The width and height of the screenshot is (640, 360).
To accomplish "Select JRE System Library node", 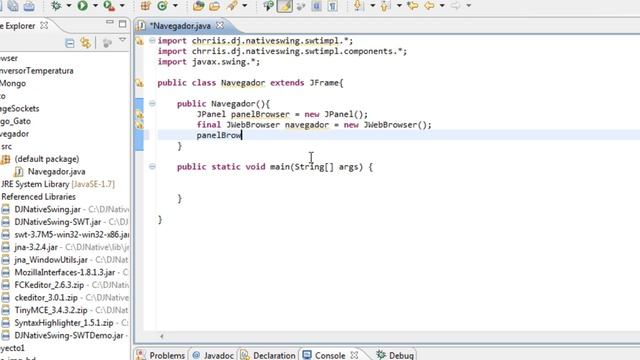I will (x=58, y=184).
